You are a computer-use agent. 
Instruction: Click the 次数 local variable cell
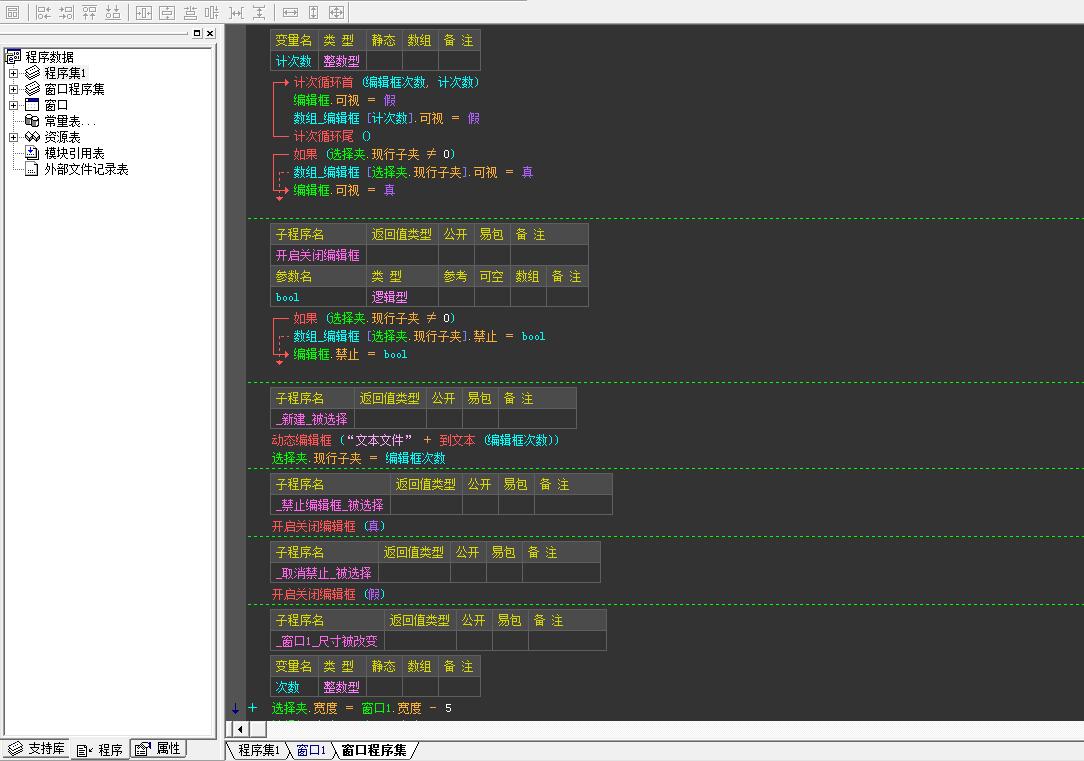pos(294,687)
